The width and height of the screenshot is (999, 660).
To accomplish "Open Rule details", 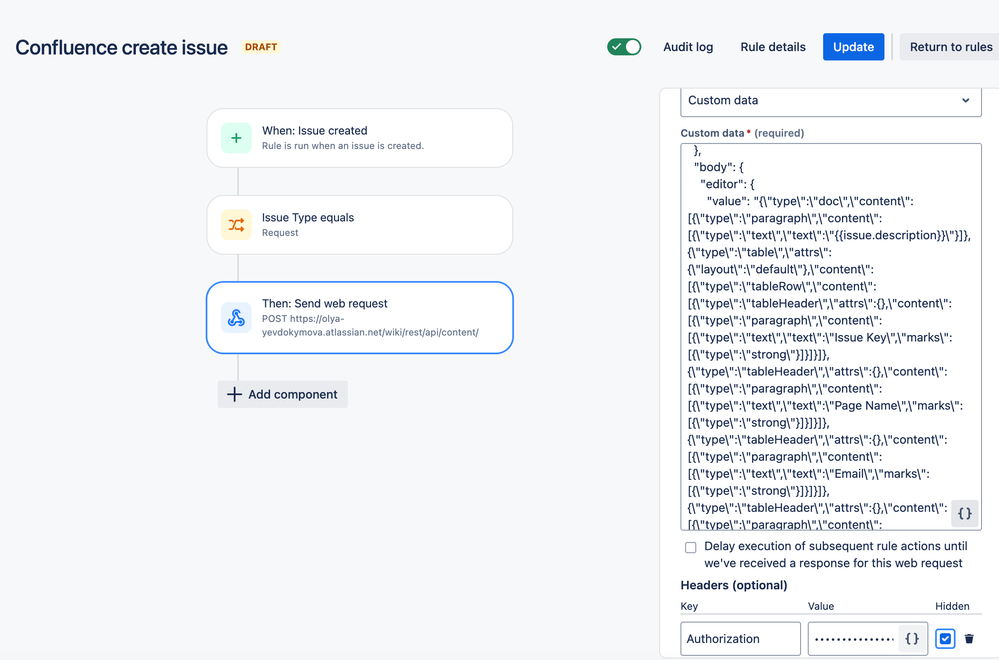I will 773,47.
